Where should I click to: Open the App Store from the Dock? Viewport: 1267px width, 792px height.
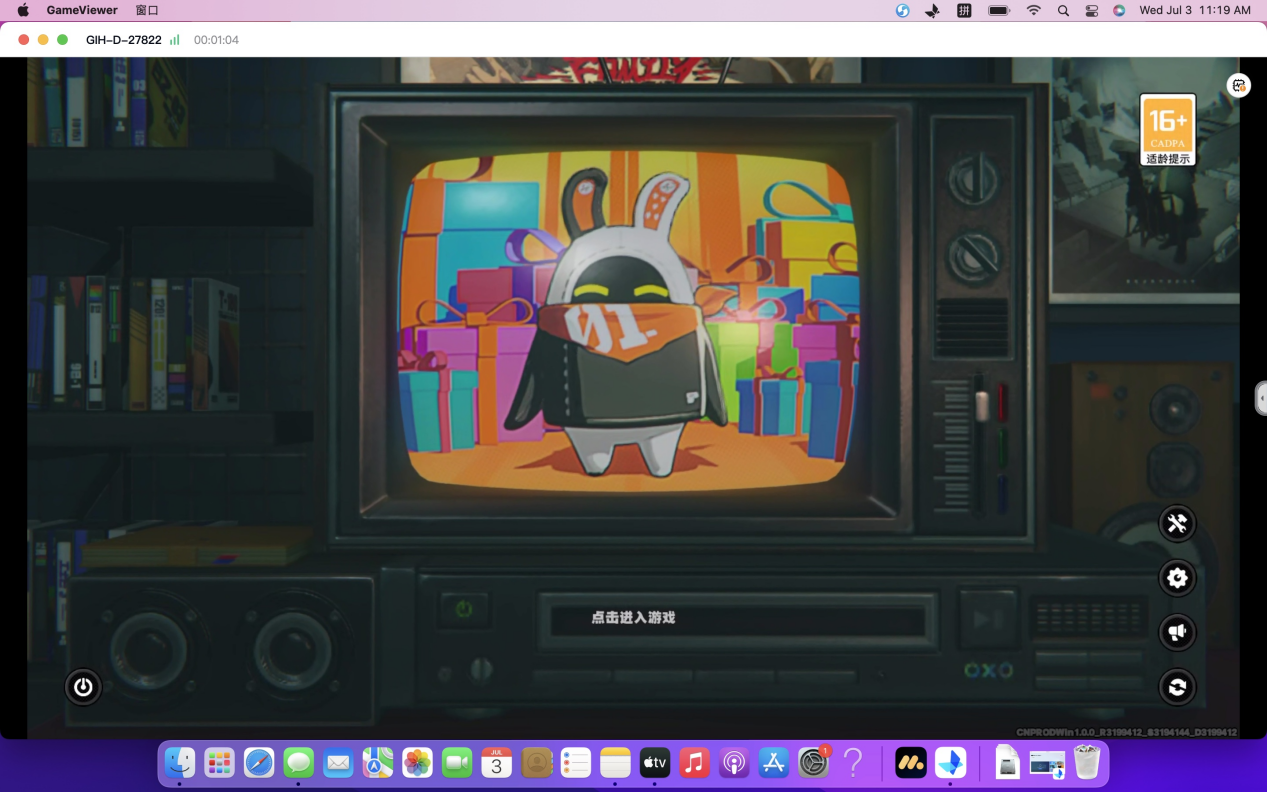774,763
